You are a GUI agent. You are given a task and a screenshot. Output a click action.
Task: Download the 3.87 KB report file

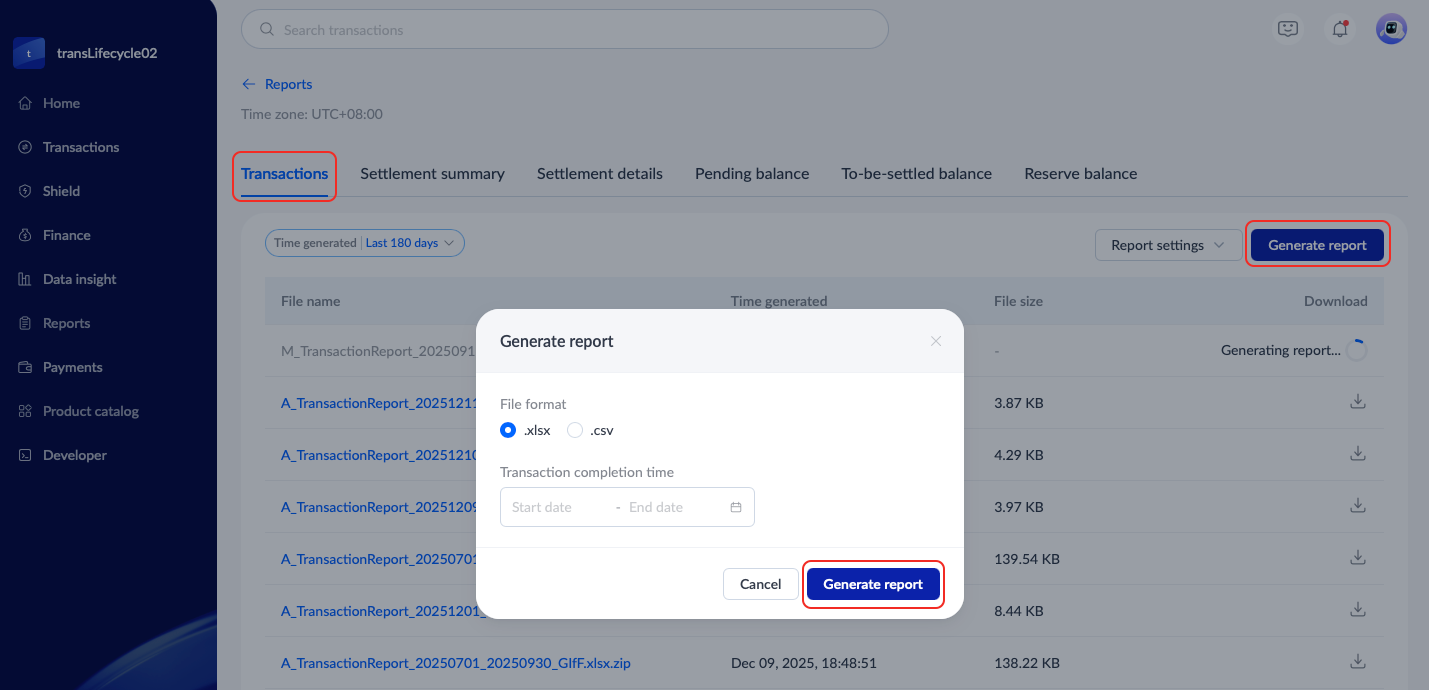[x=1357, y=402]
